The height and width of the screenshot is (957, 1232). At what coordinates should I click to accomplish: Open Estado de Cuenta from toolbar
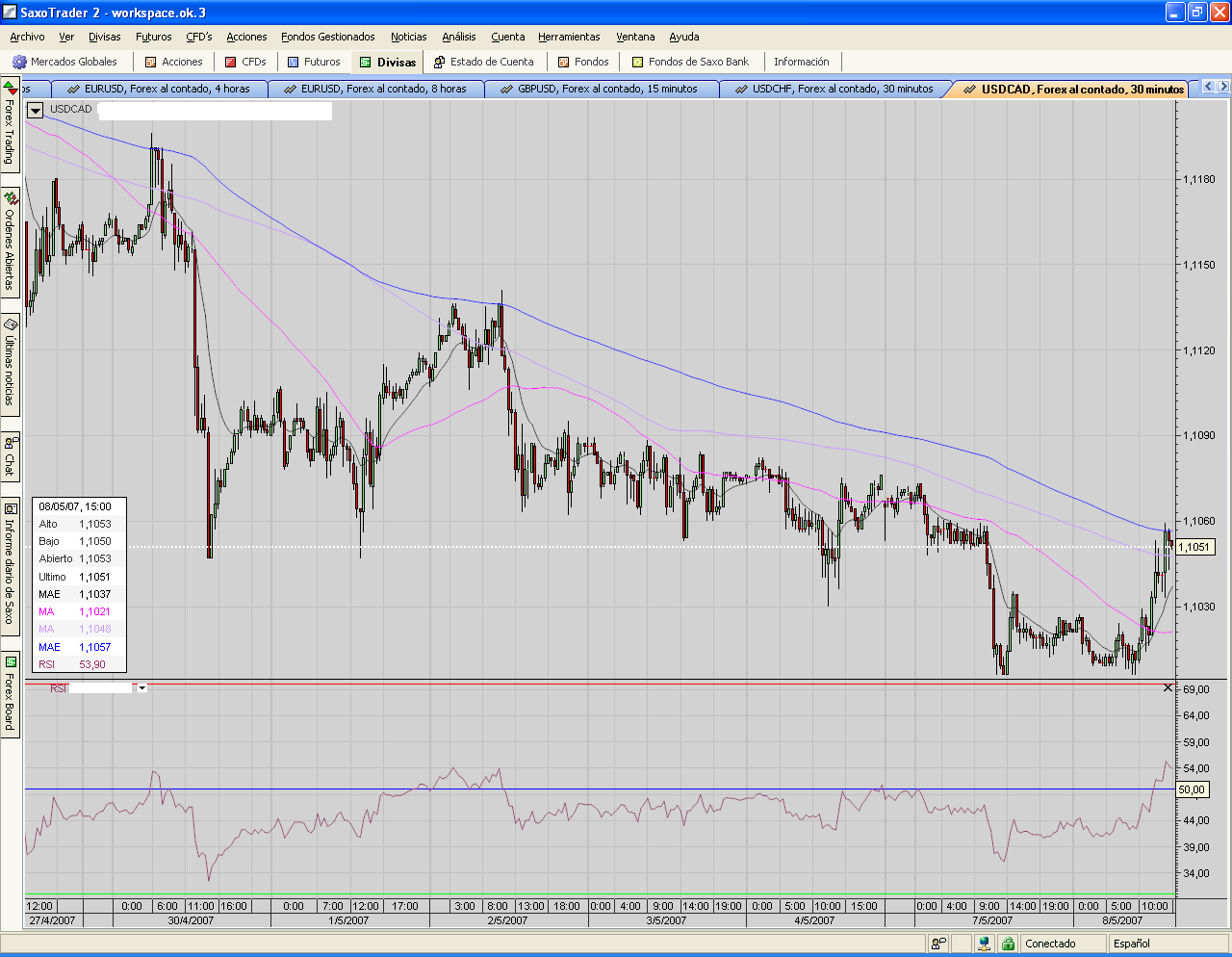point(439,62)
